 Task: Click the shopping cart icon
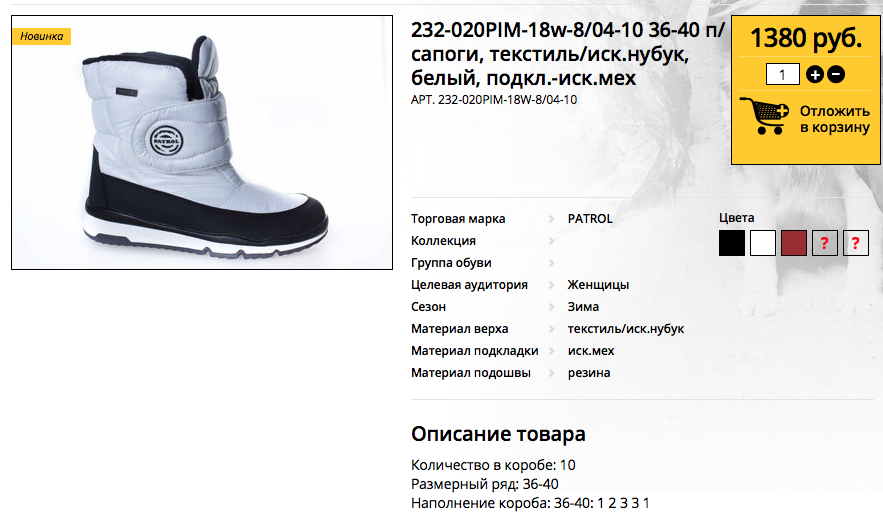coord(764,116)
